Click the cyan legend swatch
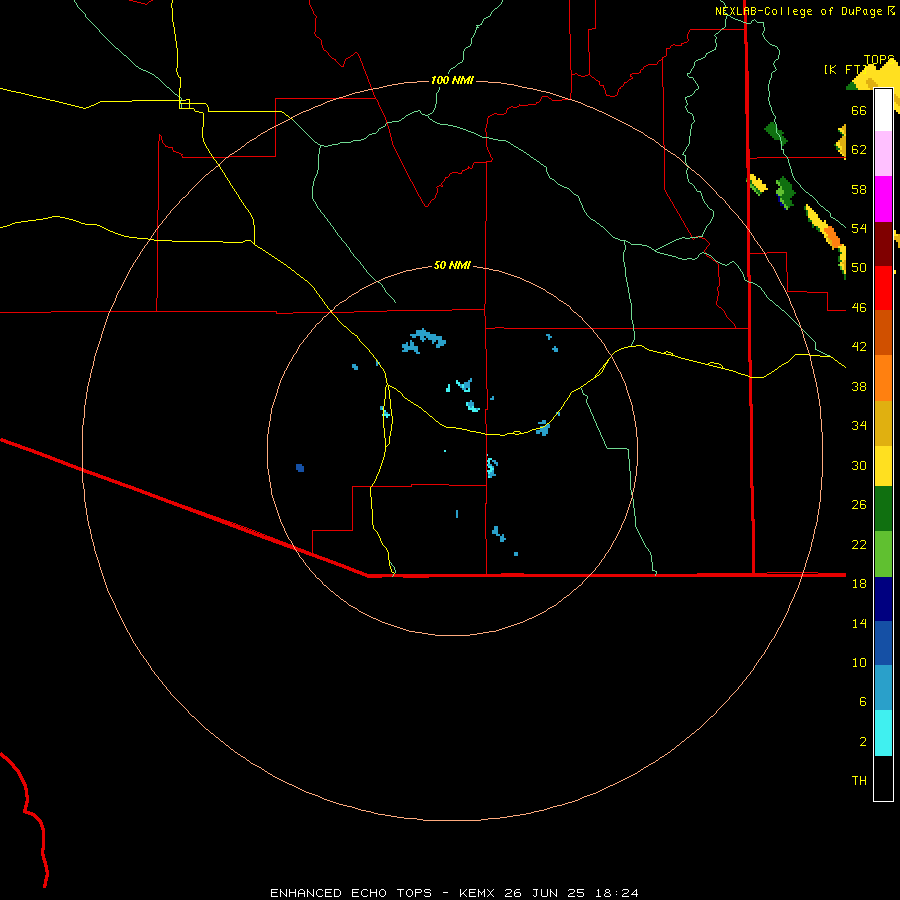 tap(883, 733)
